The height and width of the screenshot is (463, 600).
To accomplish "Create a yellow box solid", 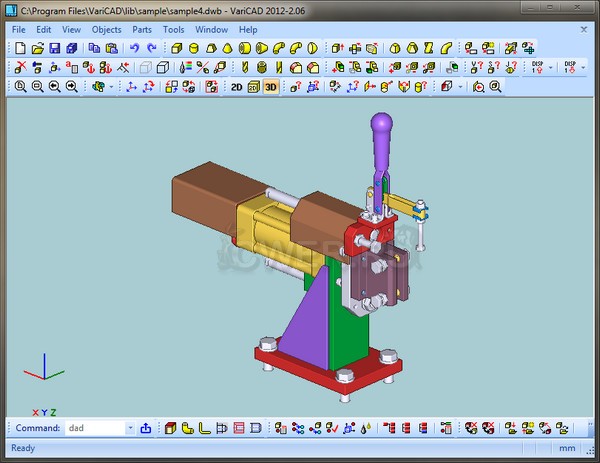I will [174, 48].
